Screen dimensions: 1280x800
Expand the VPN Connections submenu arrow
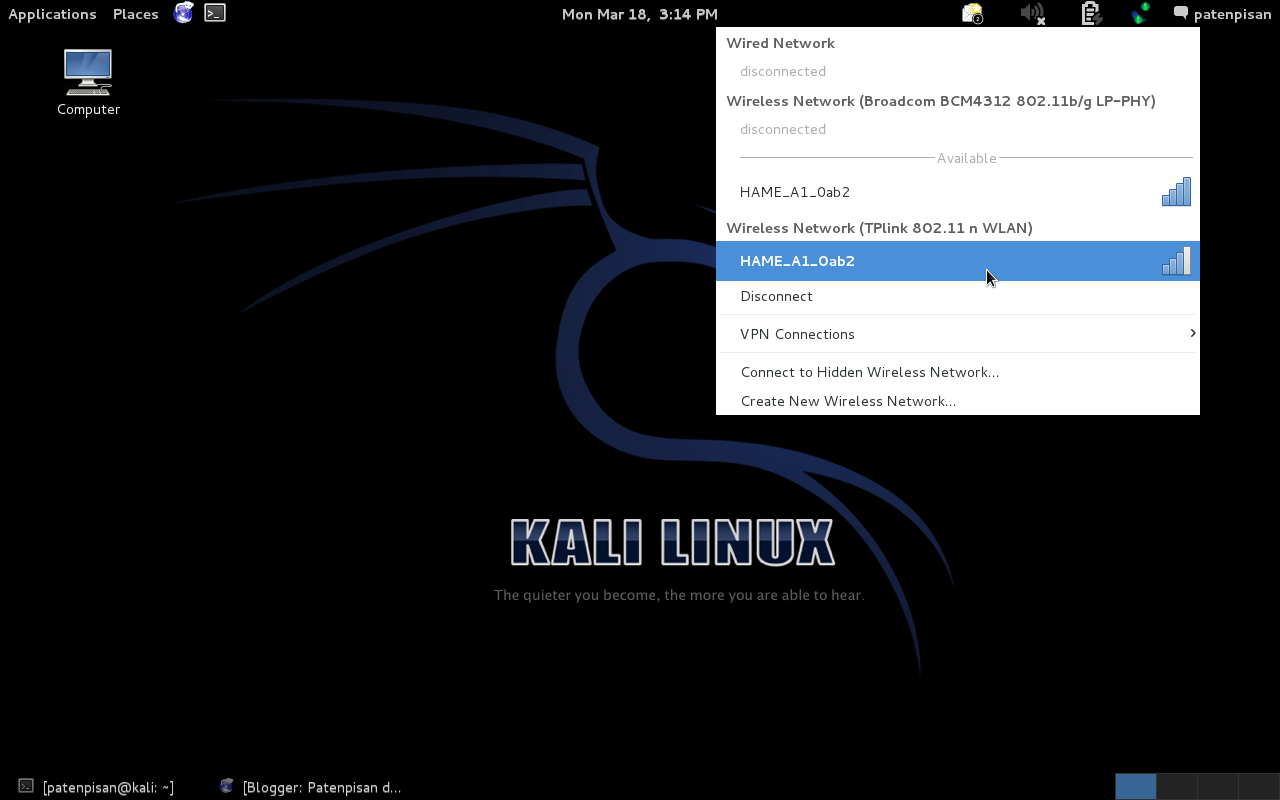[1192, 333]
